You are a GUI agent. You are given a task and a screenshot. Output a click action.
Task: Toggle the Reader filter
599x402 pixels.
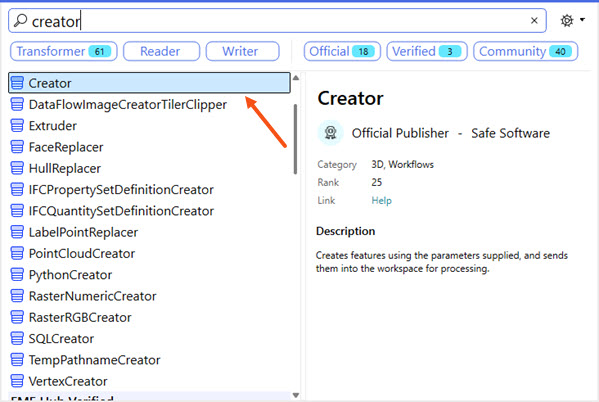[161, 51]
